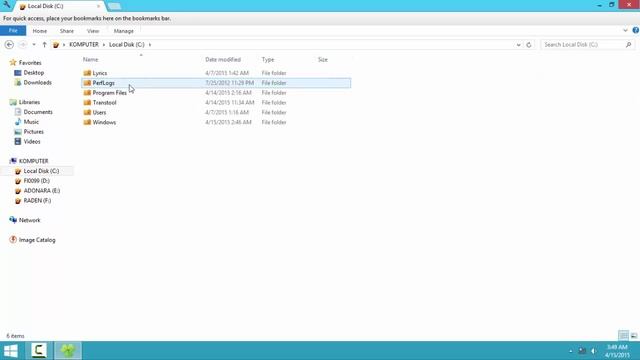The width and height of the screenshot is (640, 360).
Task: Expand the ribbon with the chevron
Action: tap(625, 30)
